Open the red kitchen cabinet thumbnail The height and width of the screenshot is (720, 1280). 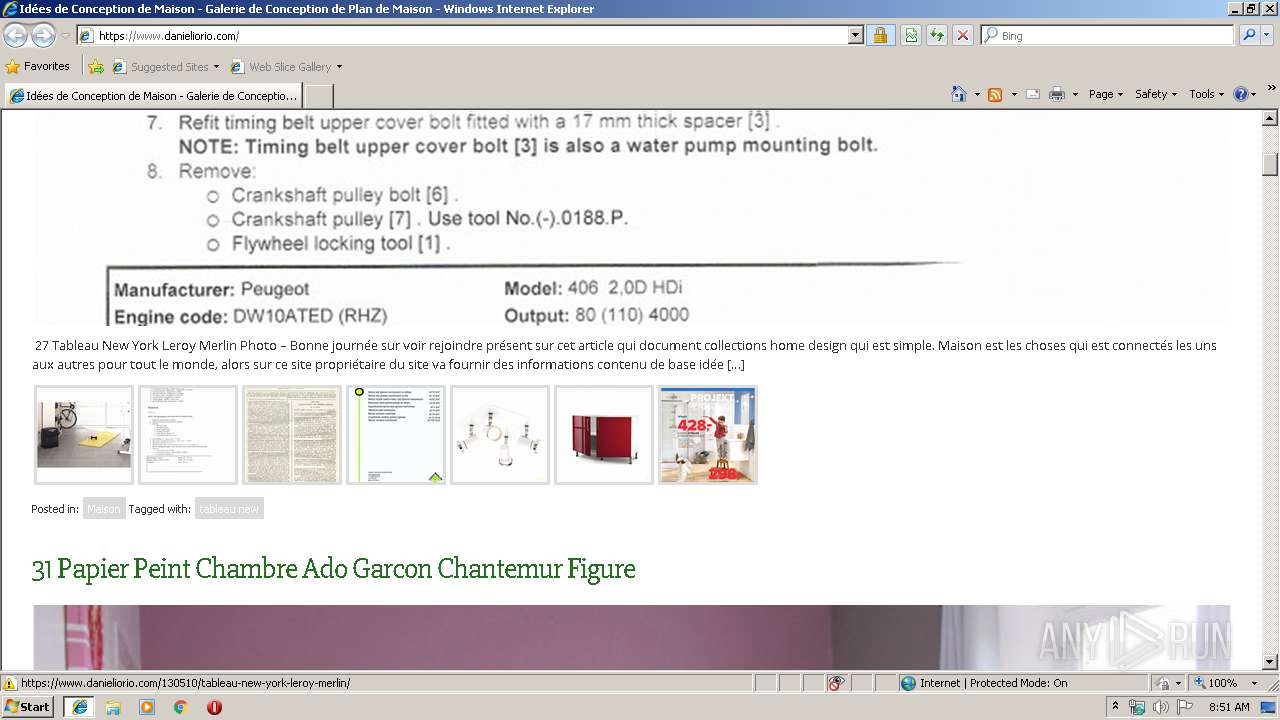pyautogui.click(x=604, y=435)
